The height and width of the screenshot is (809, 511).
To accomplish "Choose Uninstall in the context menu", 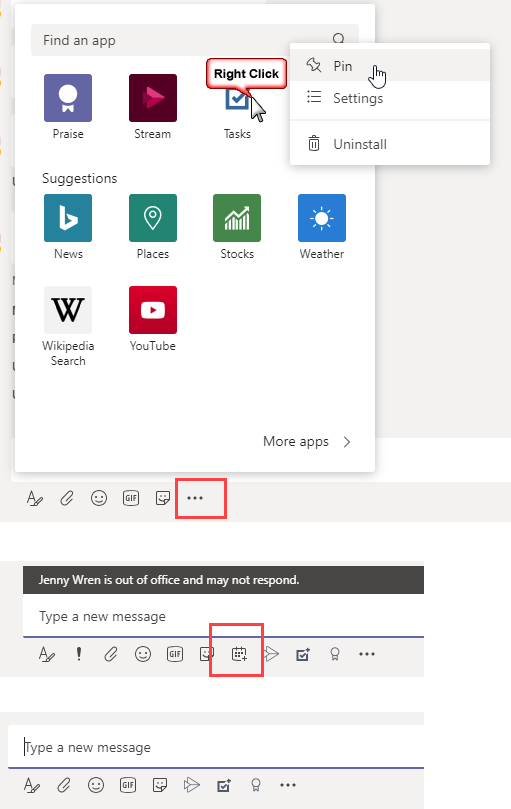I will [x=390, y=144].
